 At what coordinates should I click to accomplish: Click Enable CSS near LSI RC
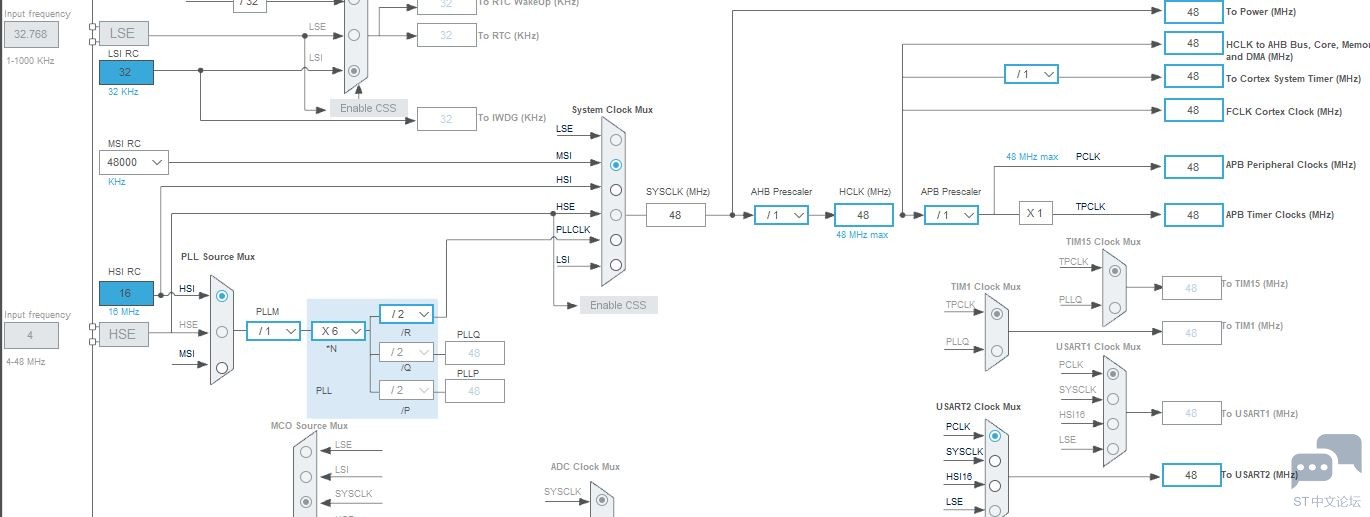[368, 108]
